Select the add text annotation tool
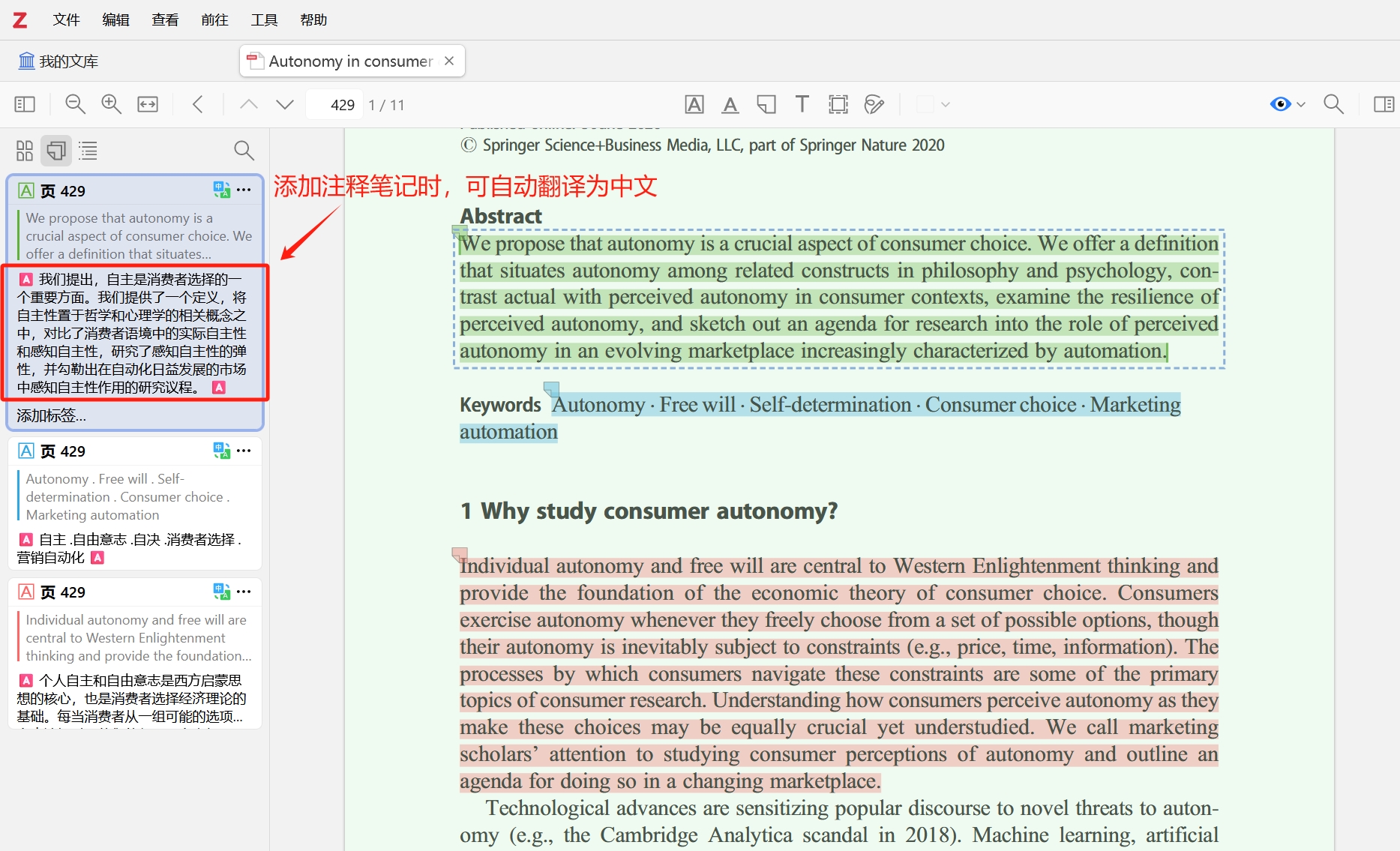The height and width of the screenshot is (851, 1400). click(802, 104)
